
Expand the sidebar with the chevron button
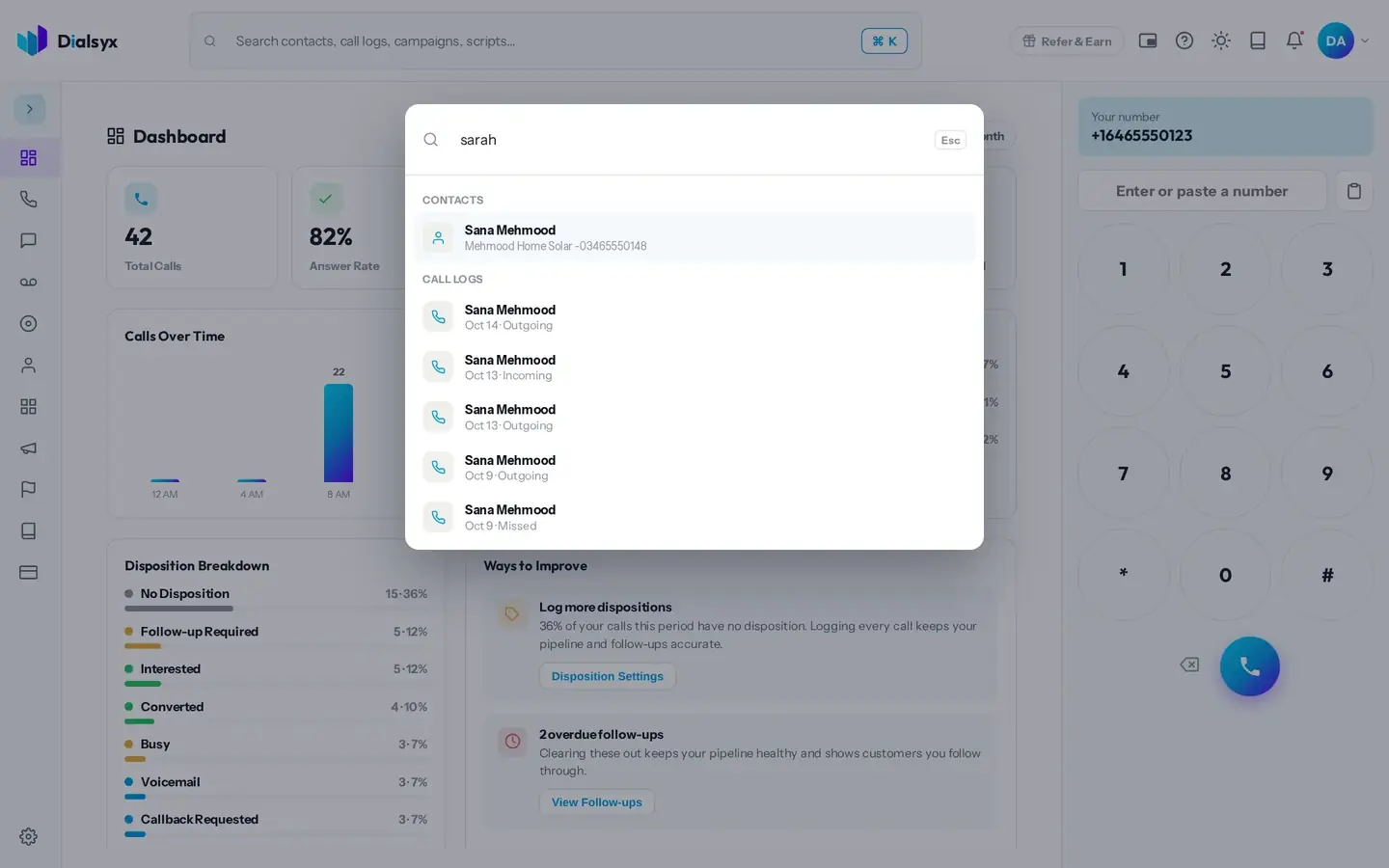click(29, 109)
